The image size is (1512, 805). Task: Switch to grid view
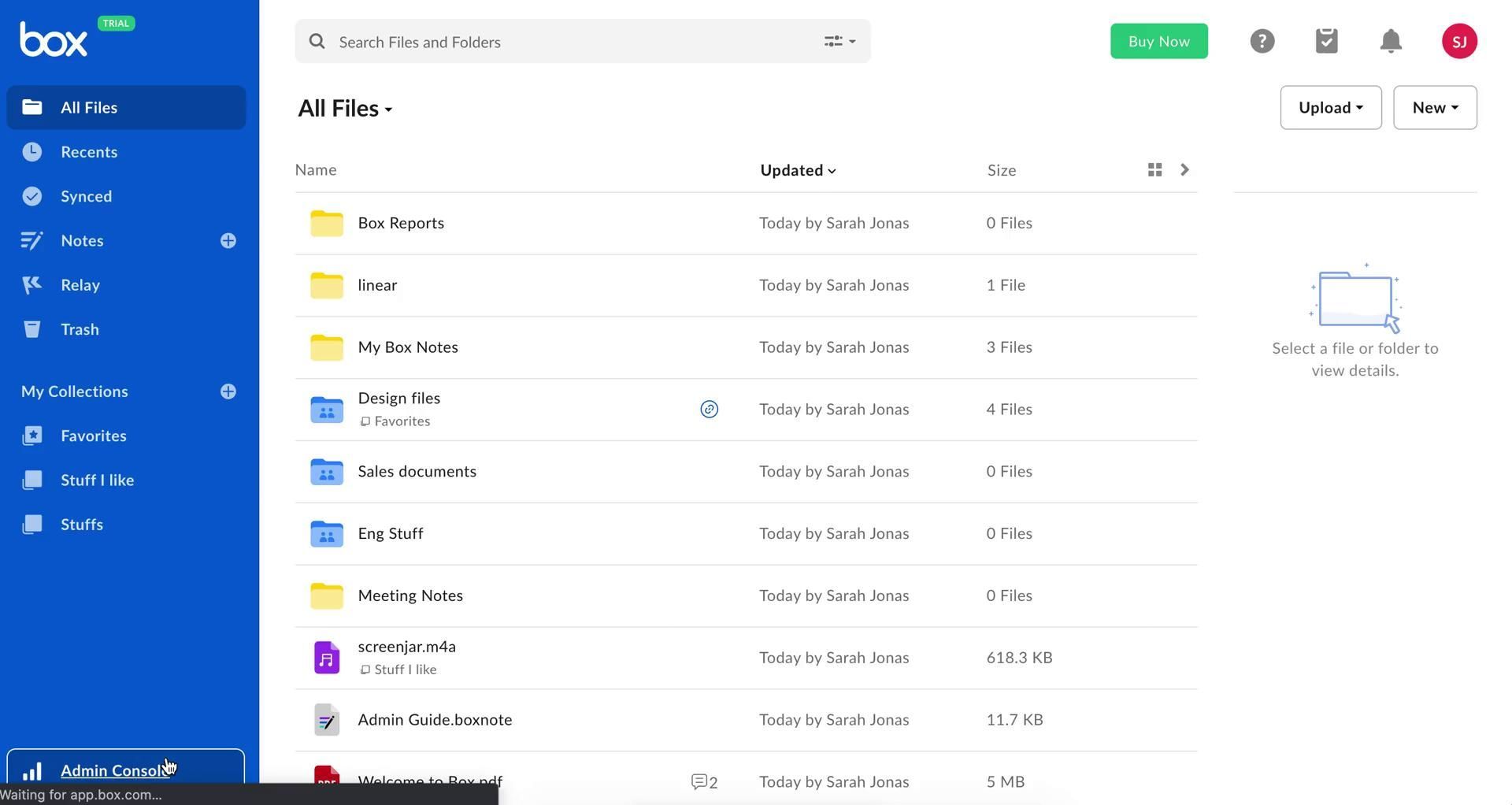click(1154, 170)
